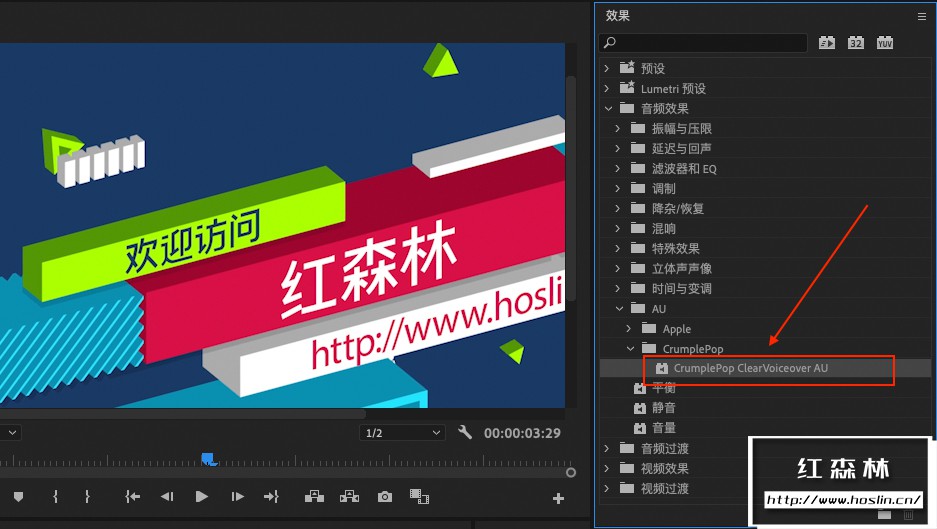Viewport: 937px width, 529px height.
Task: Click the Lift button
Action: [x=314, y=497]
